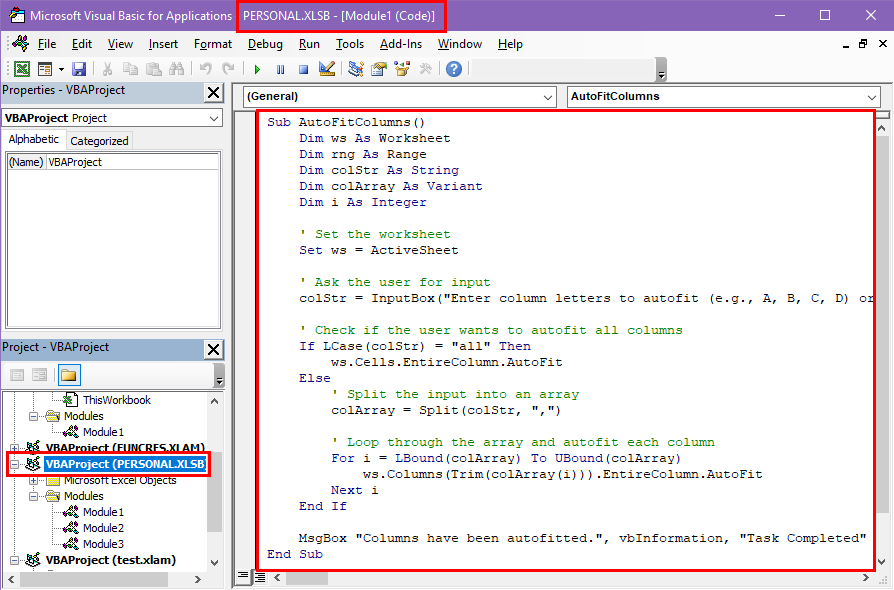894x590 pixels.
Task: Click project tree scroll up arrow
Action: (x=214, y=401)
